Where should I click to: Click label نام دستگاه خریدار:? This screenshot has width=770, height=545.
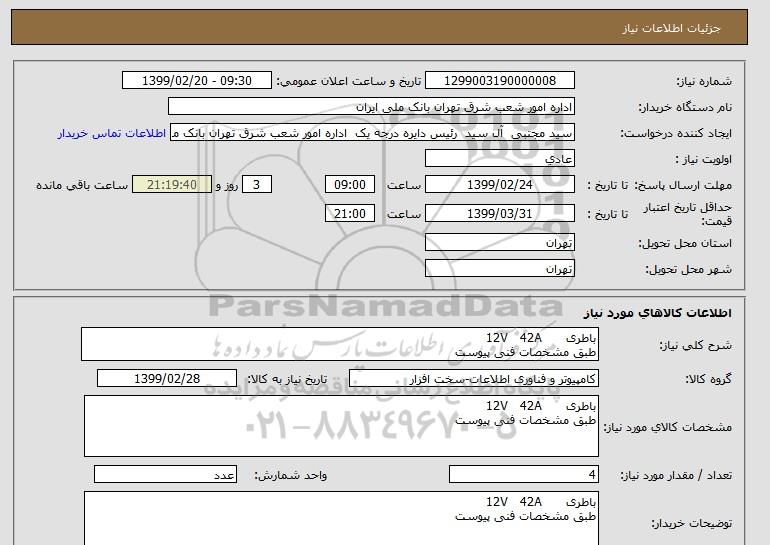[685, 107]
